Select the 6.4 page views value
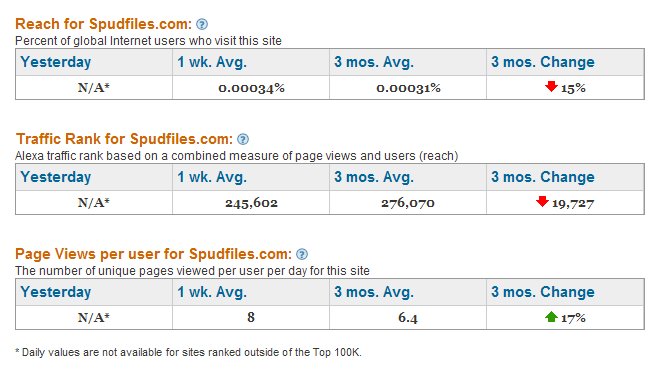652x372 pixels. click(x=408, y=318)
